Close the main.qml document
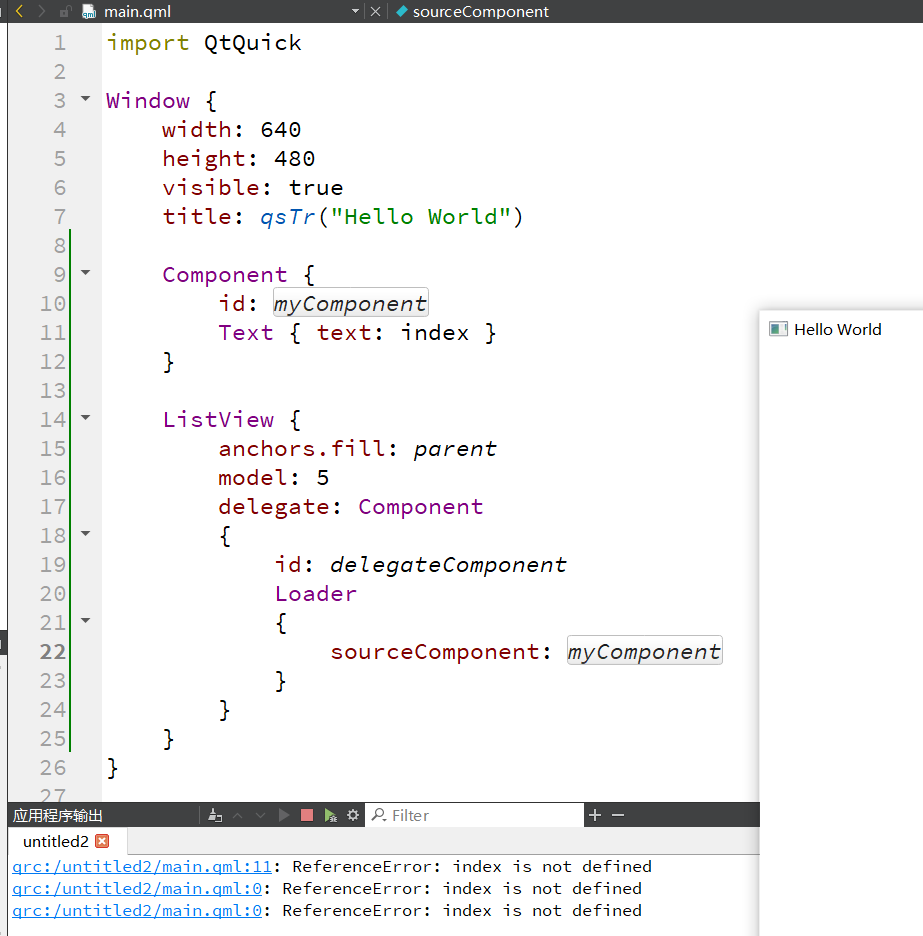This screenshot has height=936, width=923. coord(376,11)
